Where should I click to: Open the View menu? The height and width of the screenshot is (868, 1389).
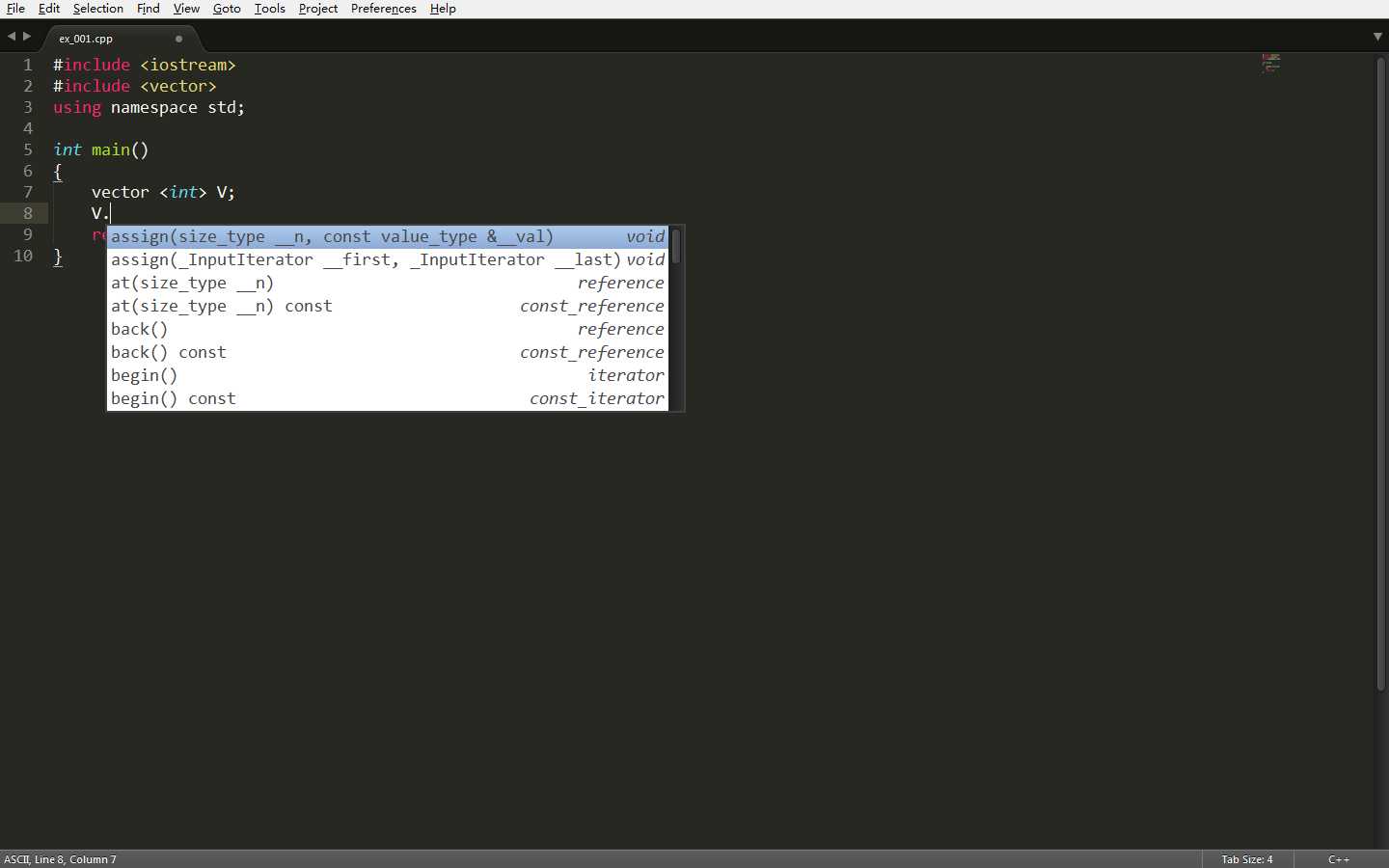pyautogui.click(x=186, y=9)
